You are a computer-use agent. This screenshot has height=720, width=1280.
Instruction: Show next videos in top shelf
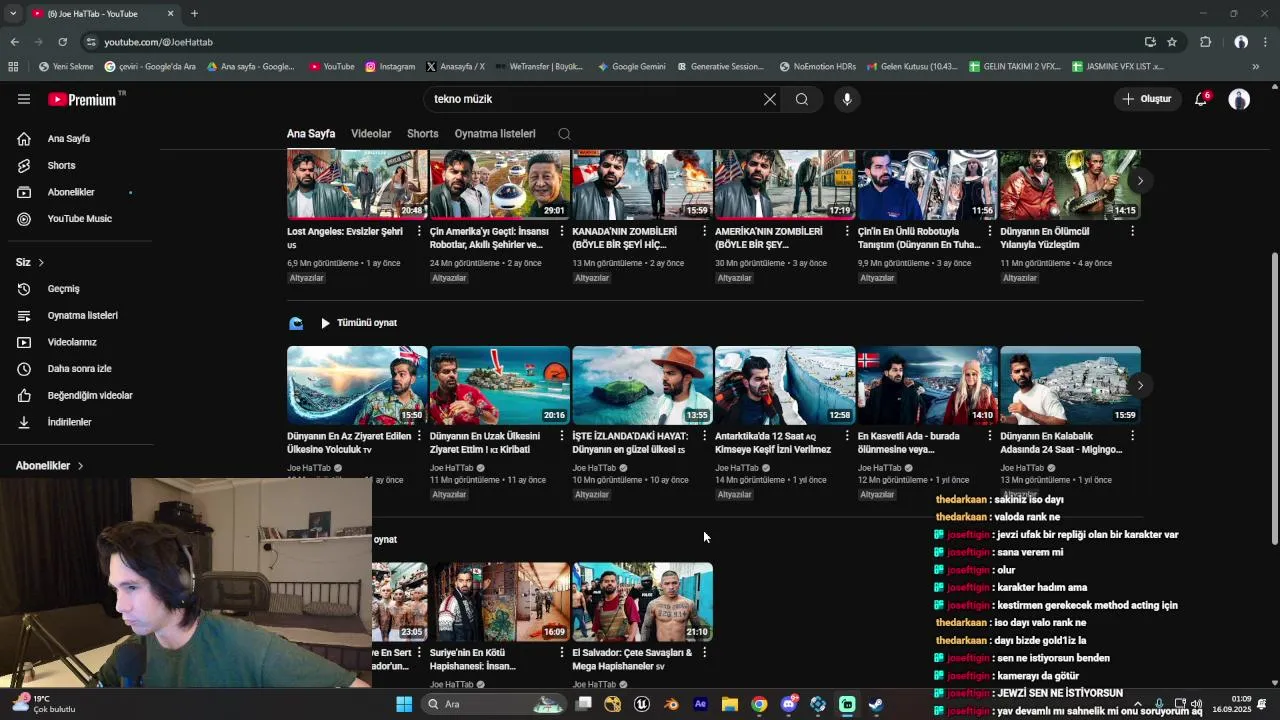pyautogui.click(x=1140, y=180)
